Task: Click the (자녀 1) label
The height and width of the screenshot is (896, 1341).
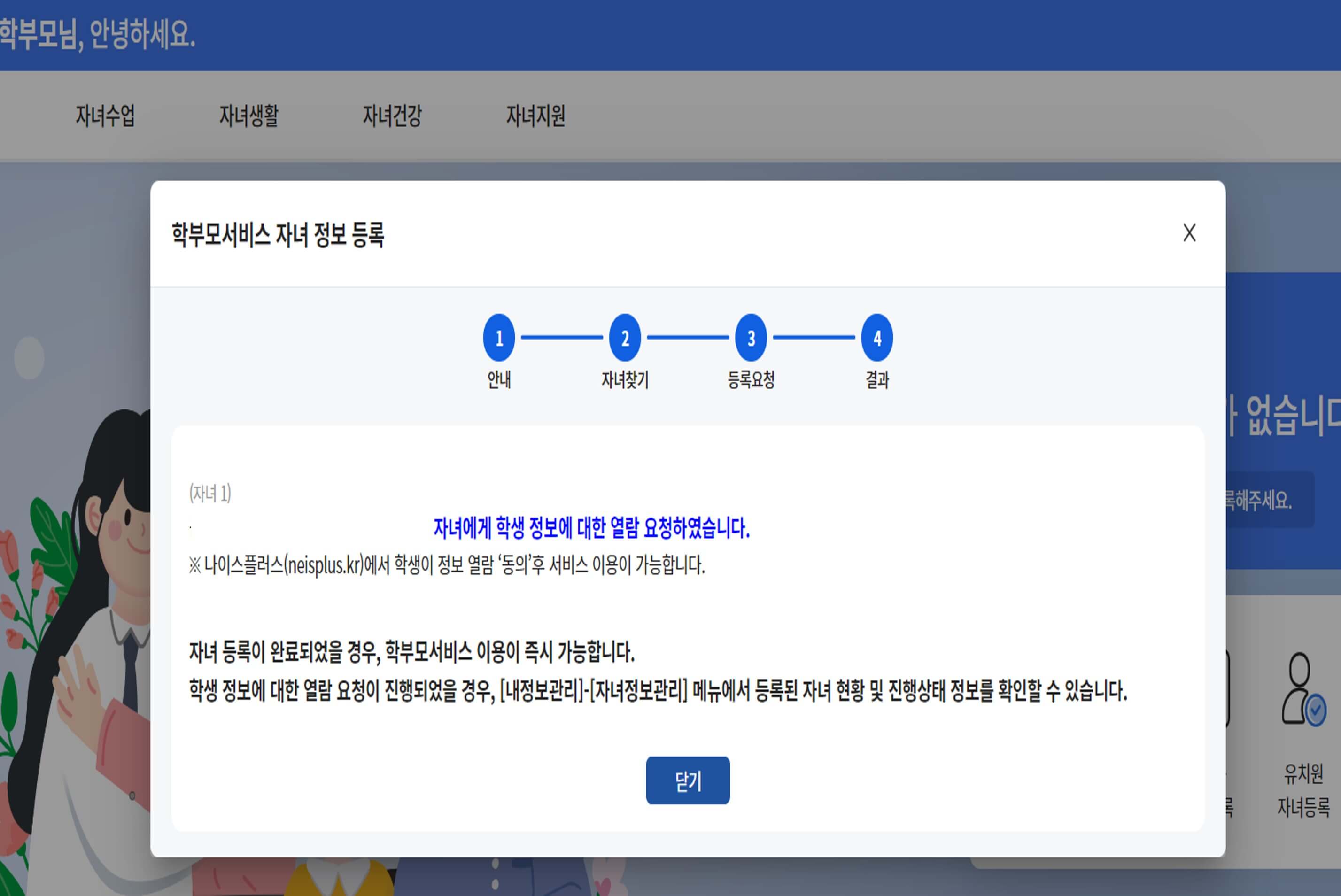Action: tap(210, 493)
